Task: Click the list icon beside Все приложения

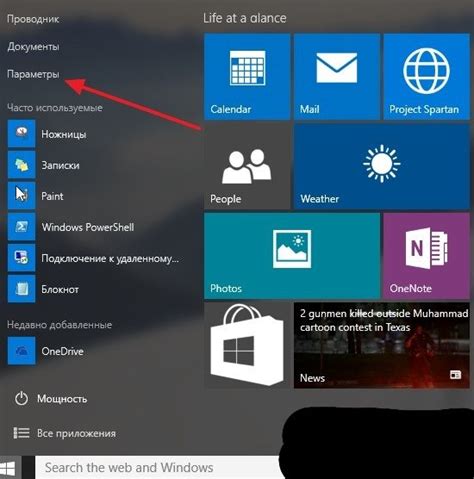Action: tap(21, 433)
